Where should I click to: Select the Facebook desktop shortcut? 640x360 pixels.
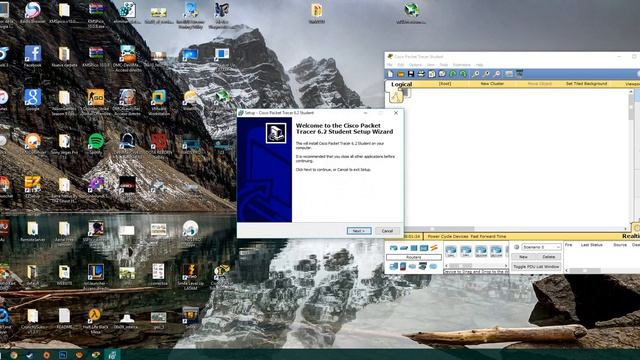click(x=33, y=56)
